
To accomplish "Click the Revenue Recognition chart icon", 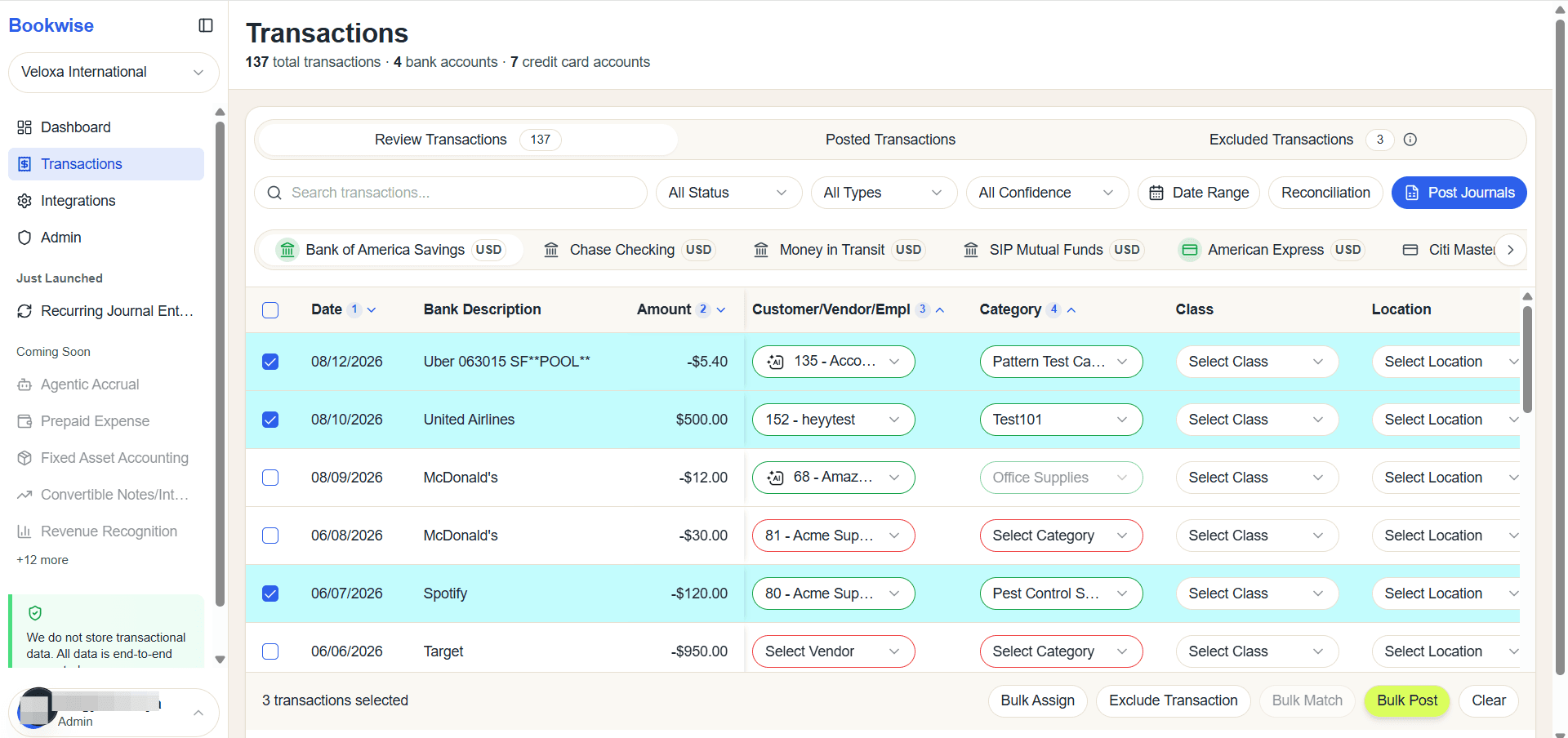I will tap(24, 531).
